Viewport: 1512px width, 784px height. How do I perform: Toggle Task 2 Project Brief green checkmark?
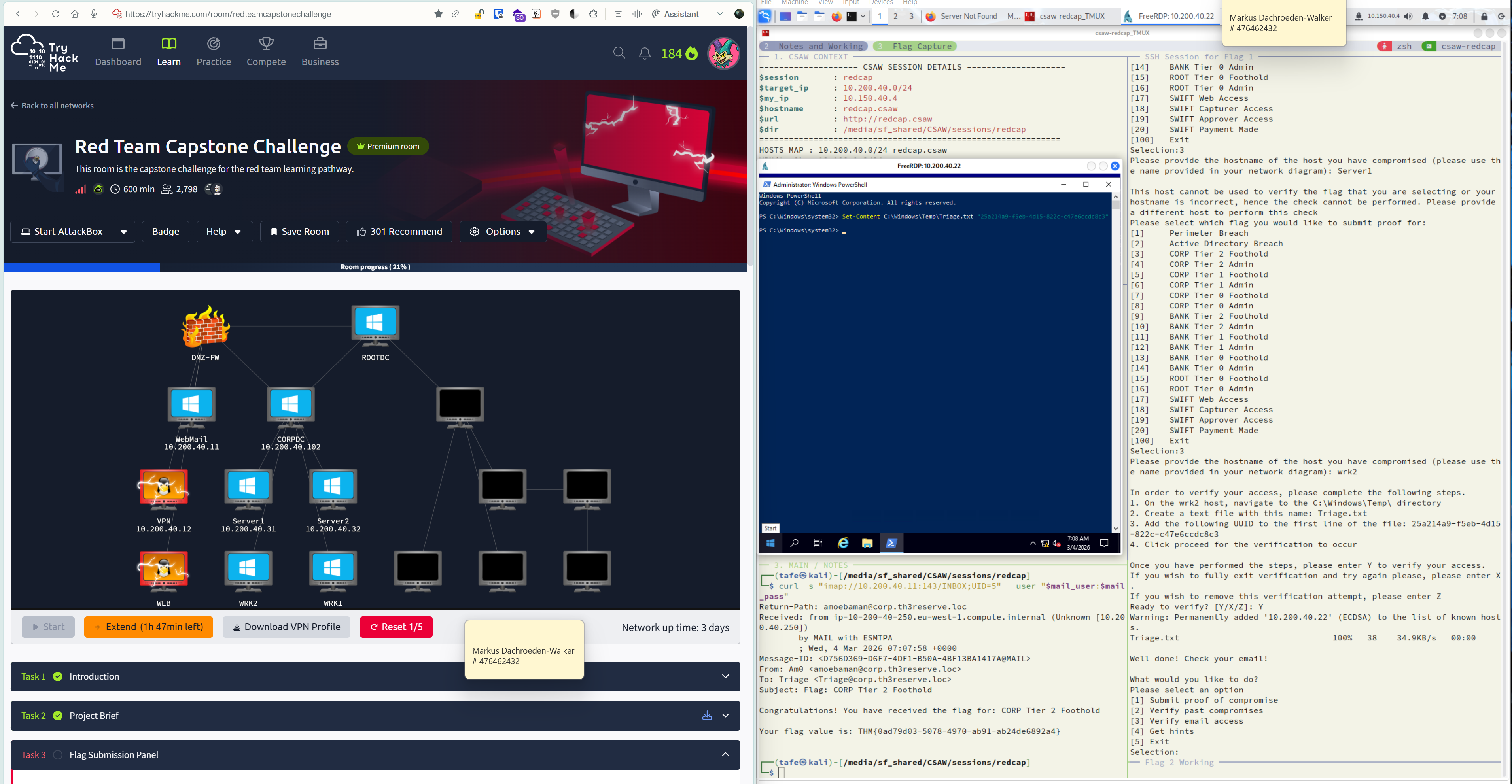57,715
